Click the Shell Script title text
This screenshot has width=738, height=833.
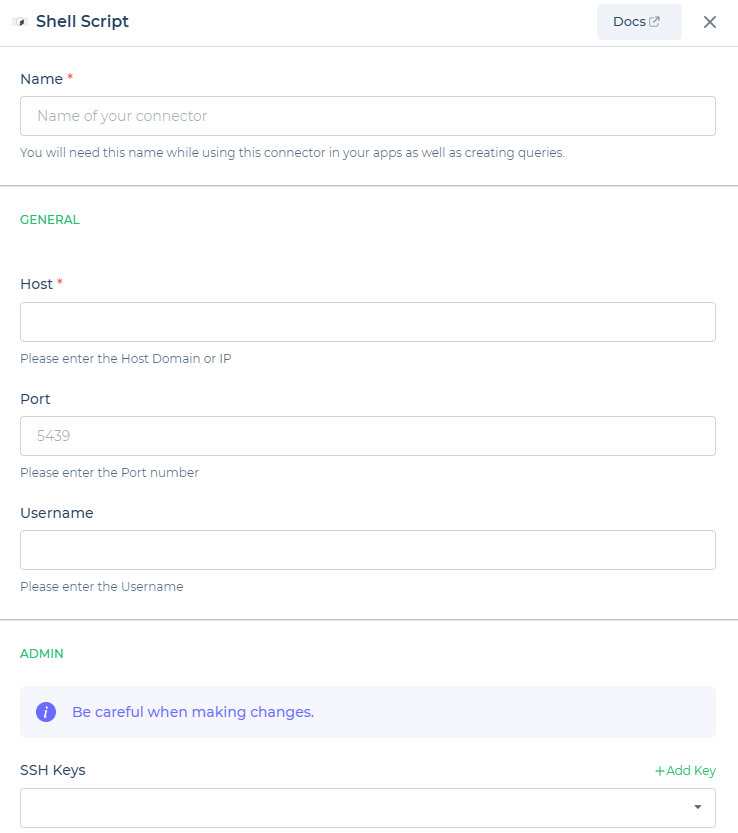82,21
